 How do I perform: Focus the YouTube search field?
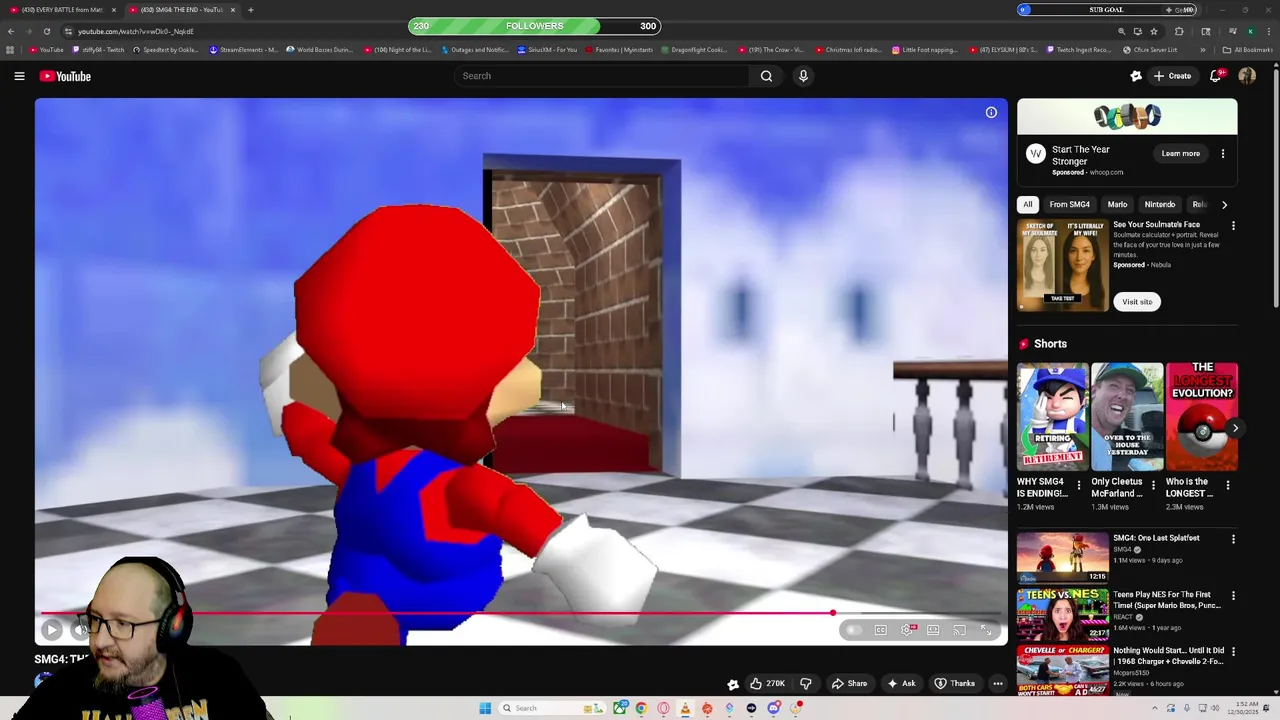600,76
